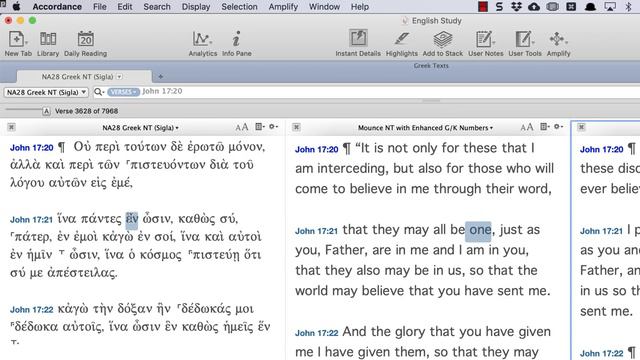
Task: Expand the VERSES search mode dropdown
Action: [x=123, y=92]
